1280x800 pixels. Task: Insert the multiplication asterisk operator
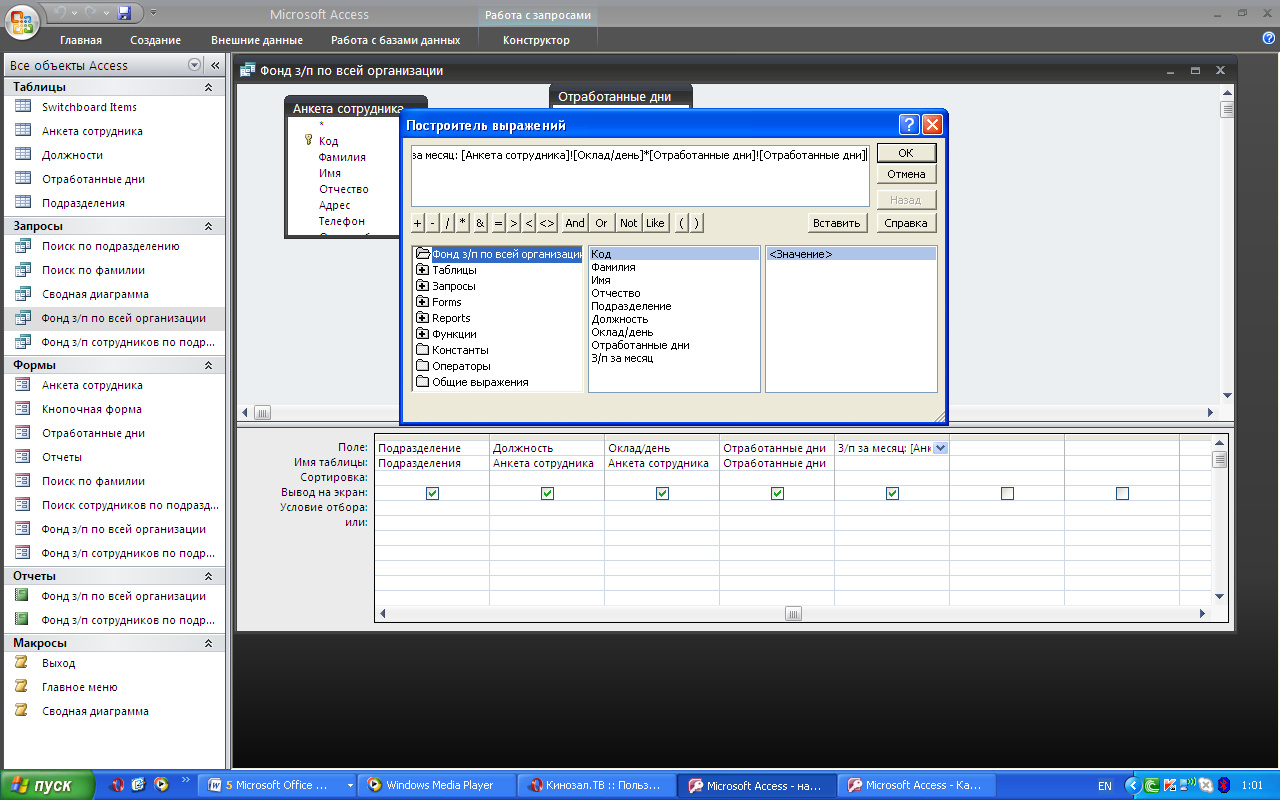(463, 223)
